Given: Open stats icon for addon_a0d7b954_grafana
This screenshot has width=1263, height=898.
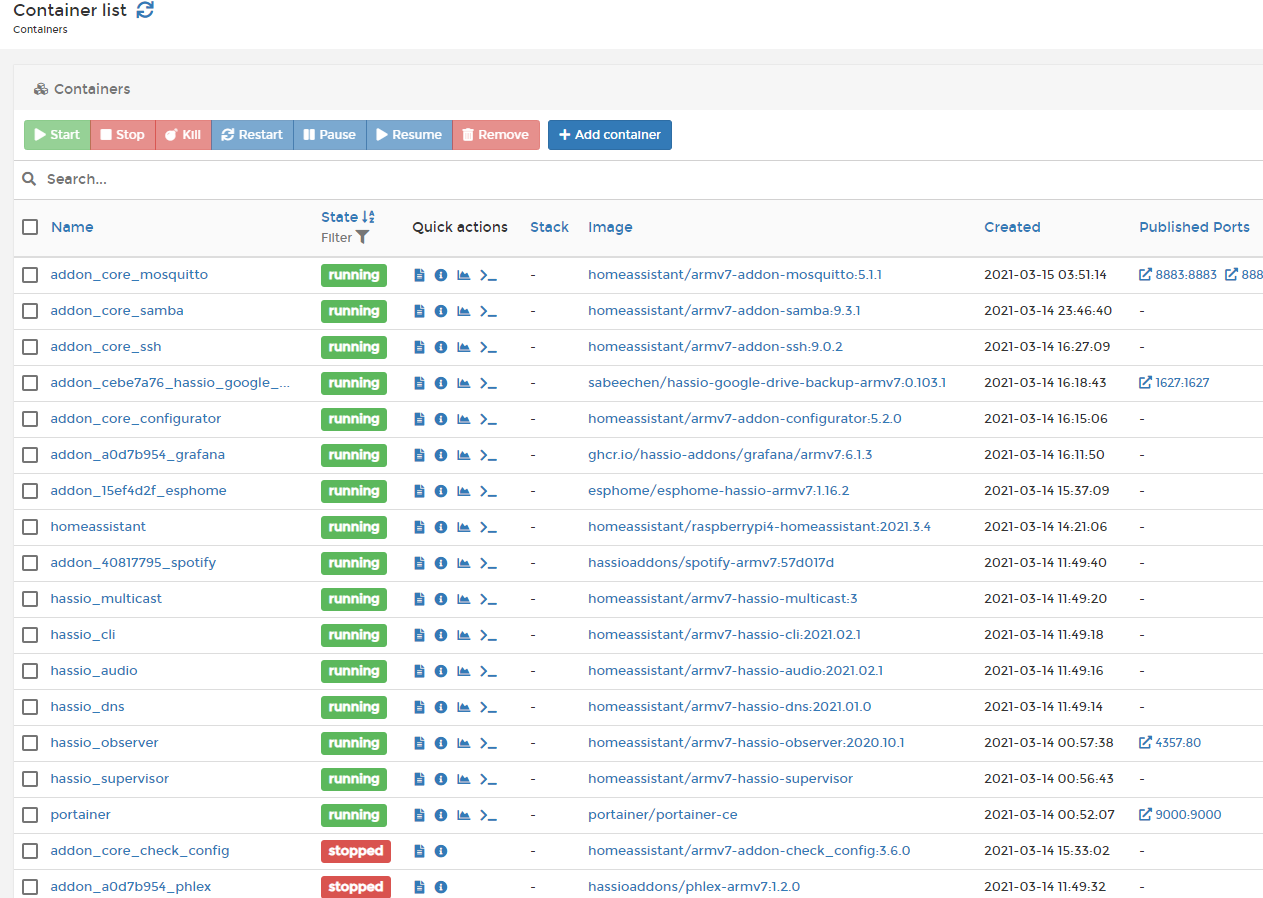Looking at the screenshot, I should click(x=463, y=455).
